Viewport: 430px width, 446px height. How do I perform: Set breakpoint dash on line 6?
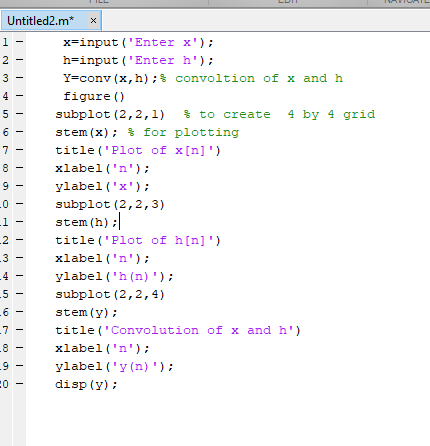pyautogui.click(x=20, y=132)
